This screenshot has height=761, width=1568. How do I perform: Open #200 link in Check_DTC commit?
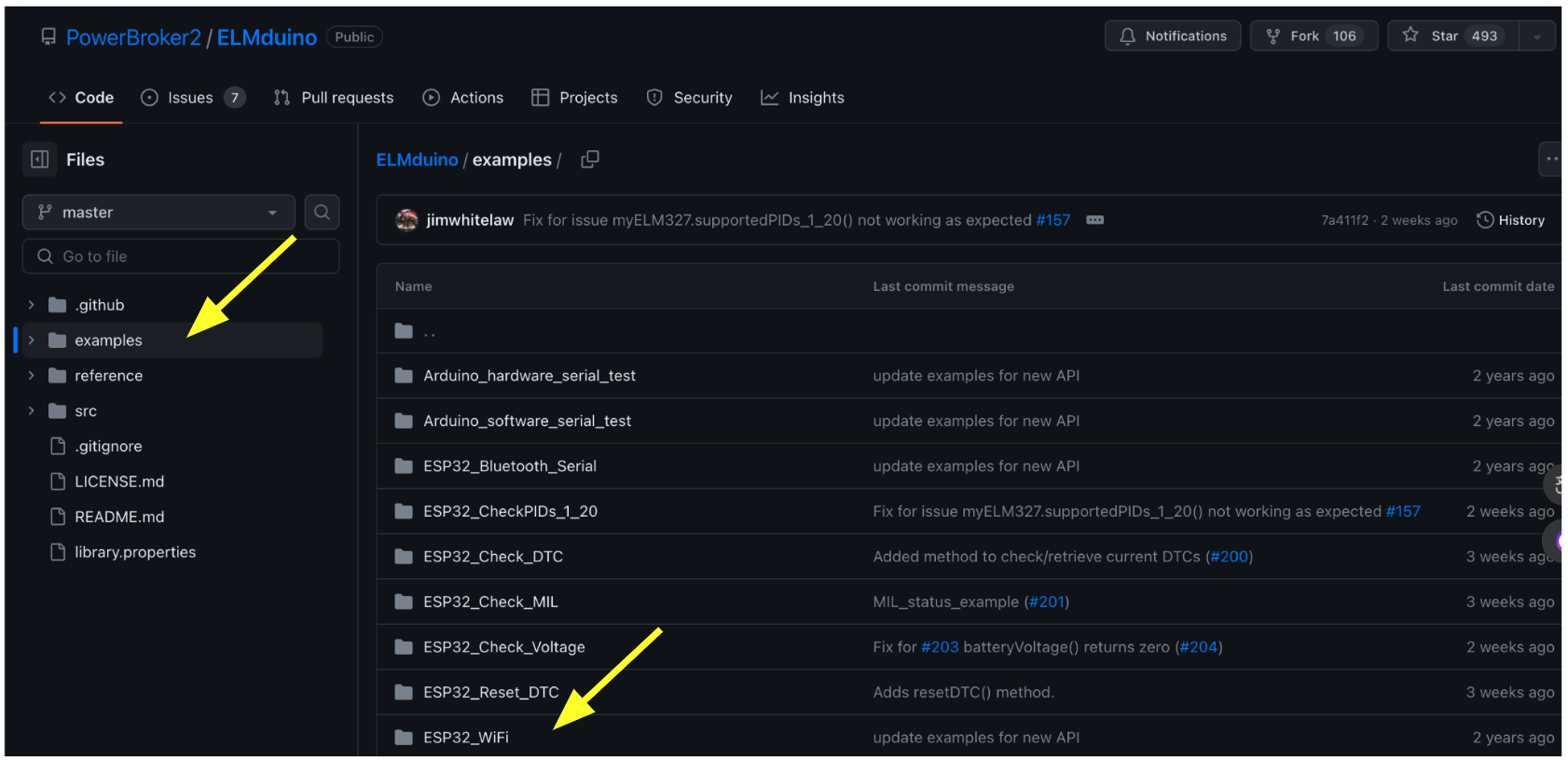coord(1230,557)
